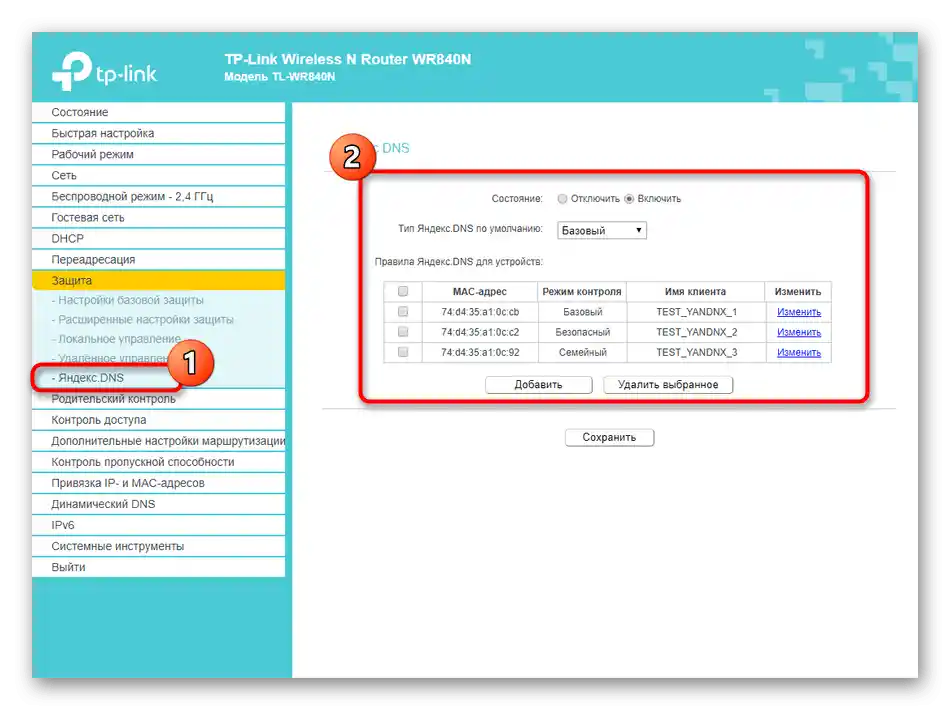Click the Модель TL-WR840N text

coord(279,77)
